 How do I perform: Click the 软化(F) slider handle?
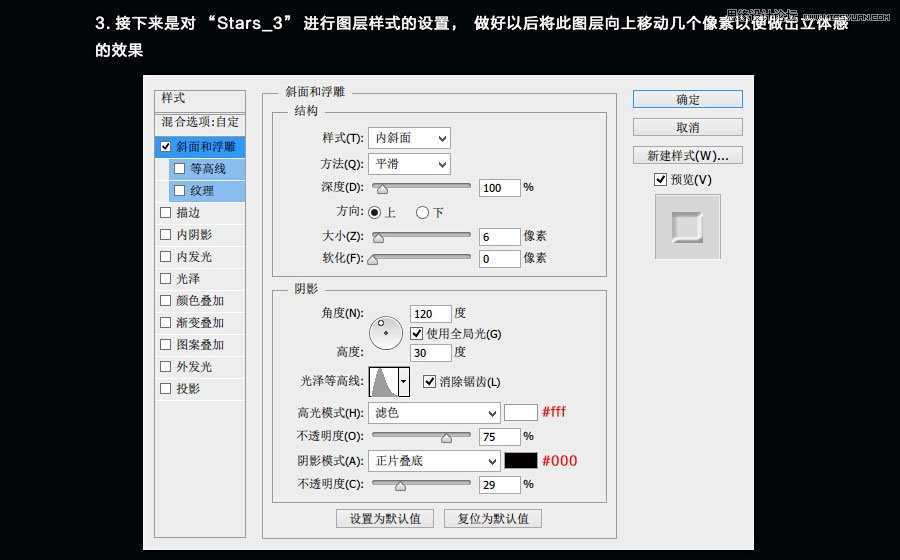[373, 260]
